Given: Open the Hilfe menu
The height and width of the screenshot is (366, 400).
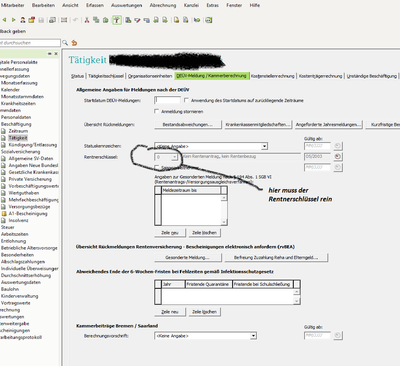Looking at the screenshot, I should pos(255,5).
